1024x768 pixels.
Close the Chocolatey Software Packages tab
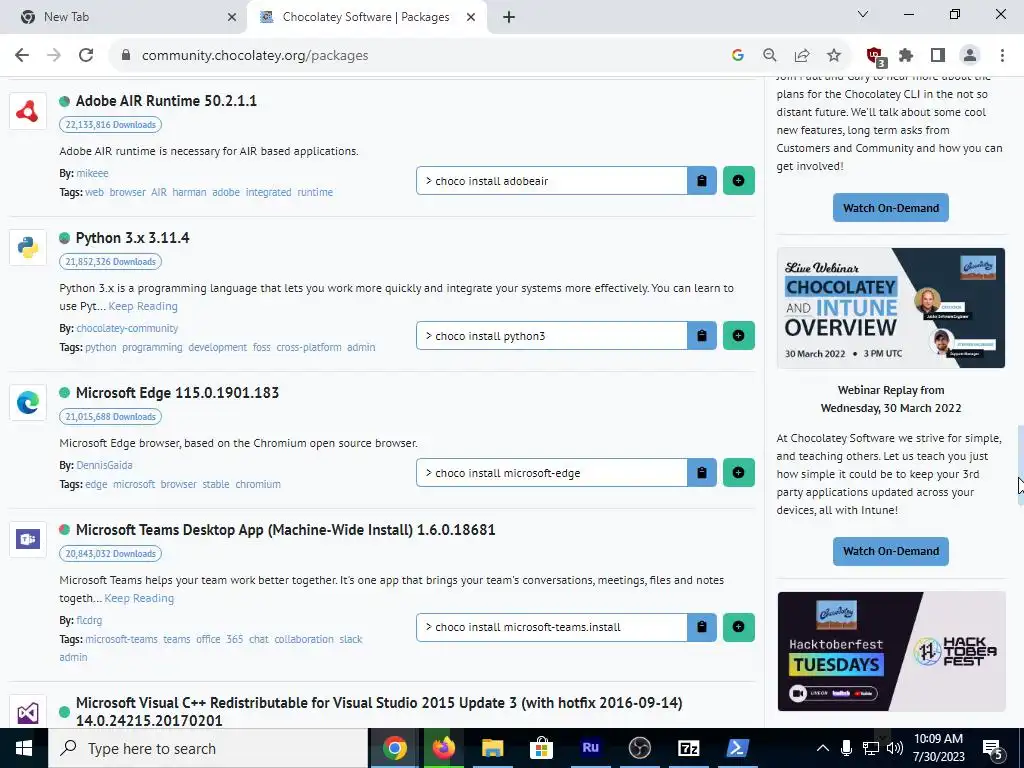pos(471,17)
